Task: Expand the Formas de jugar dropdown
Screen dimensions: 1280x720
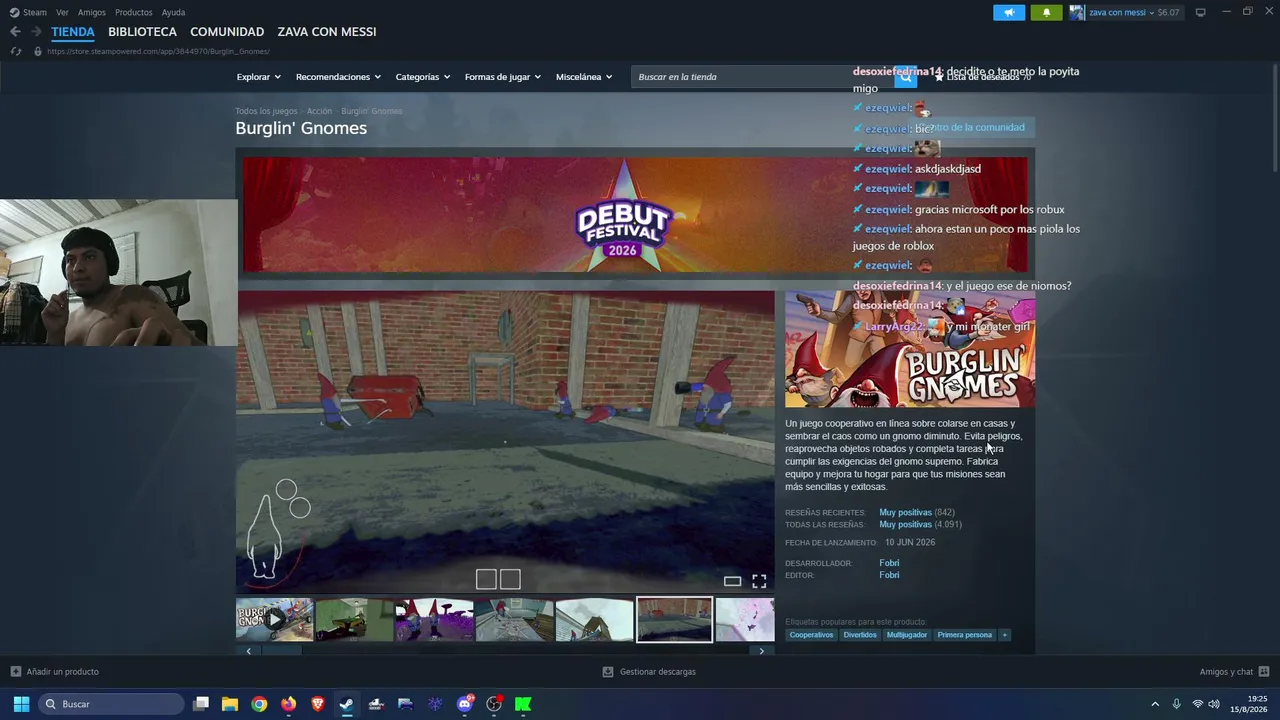Action: coord(502,77)
